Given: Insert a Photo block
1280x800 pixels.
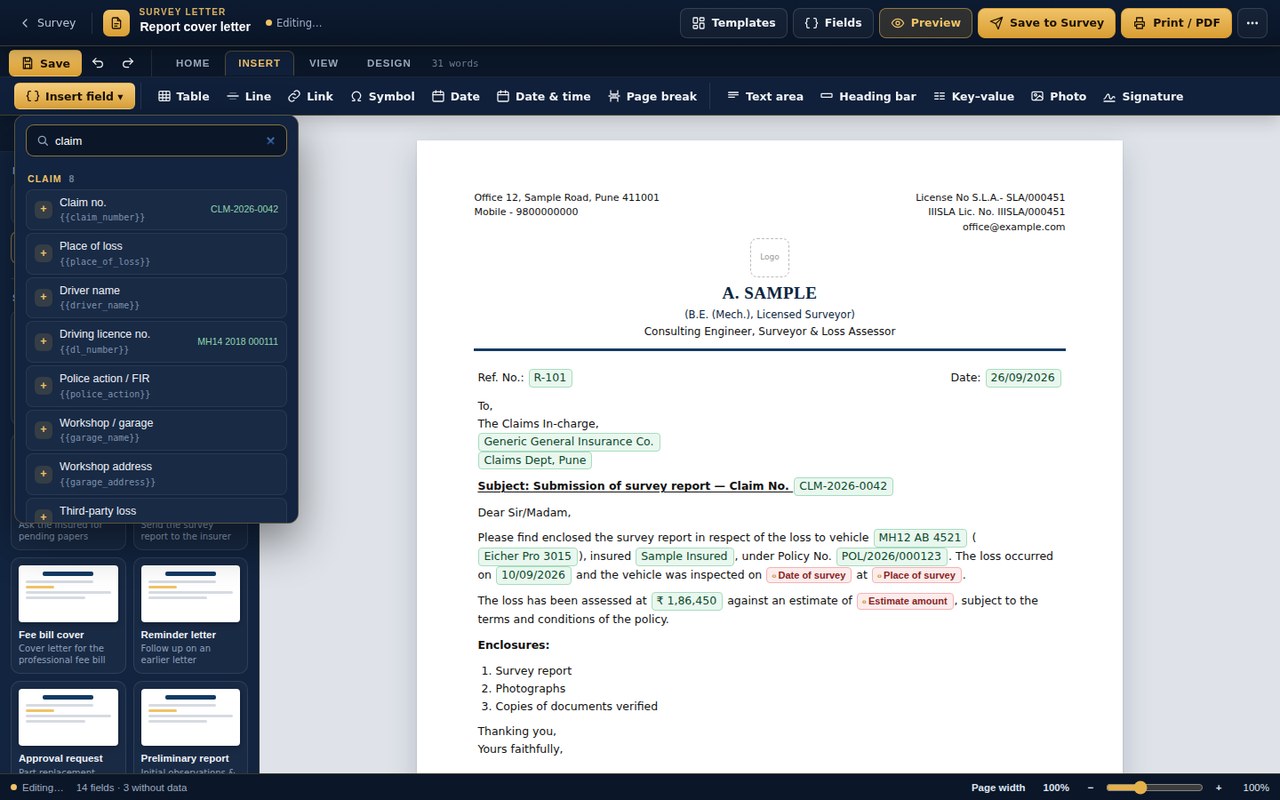Looking at the screenshot, I should 1059,96.
